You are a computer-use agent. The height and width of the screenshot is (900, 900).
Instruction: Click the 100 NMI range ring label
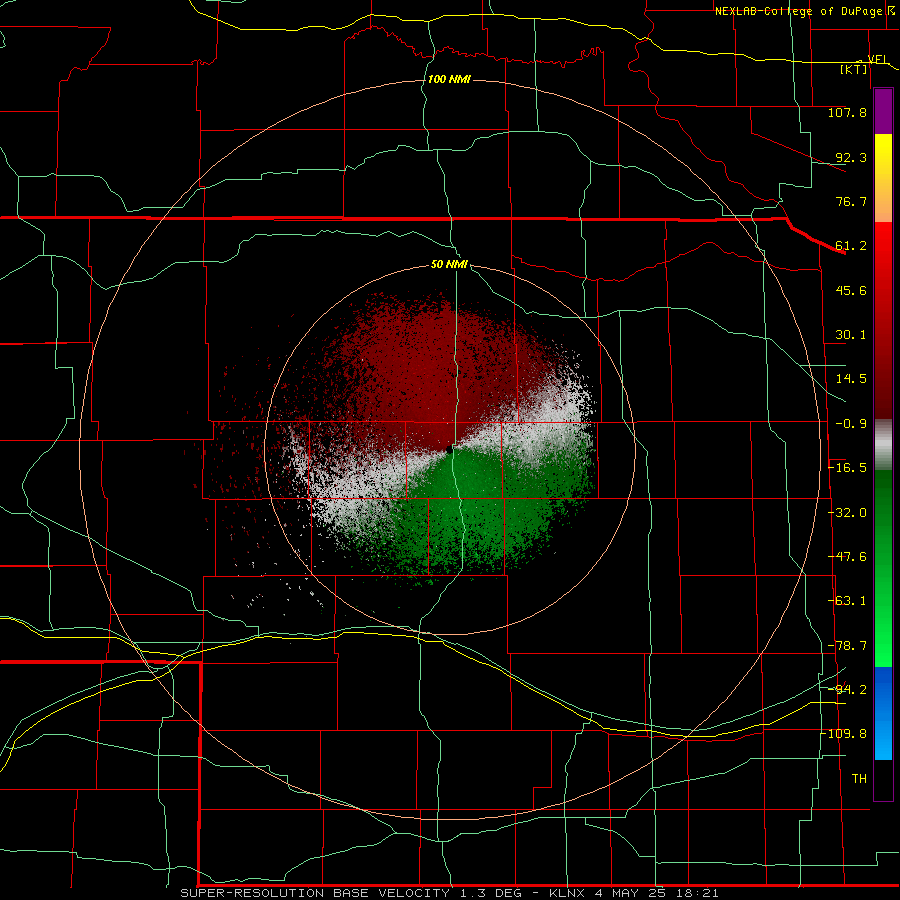pos(449,79)
